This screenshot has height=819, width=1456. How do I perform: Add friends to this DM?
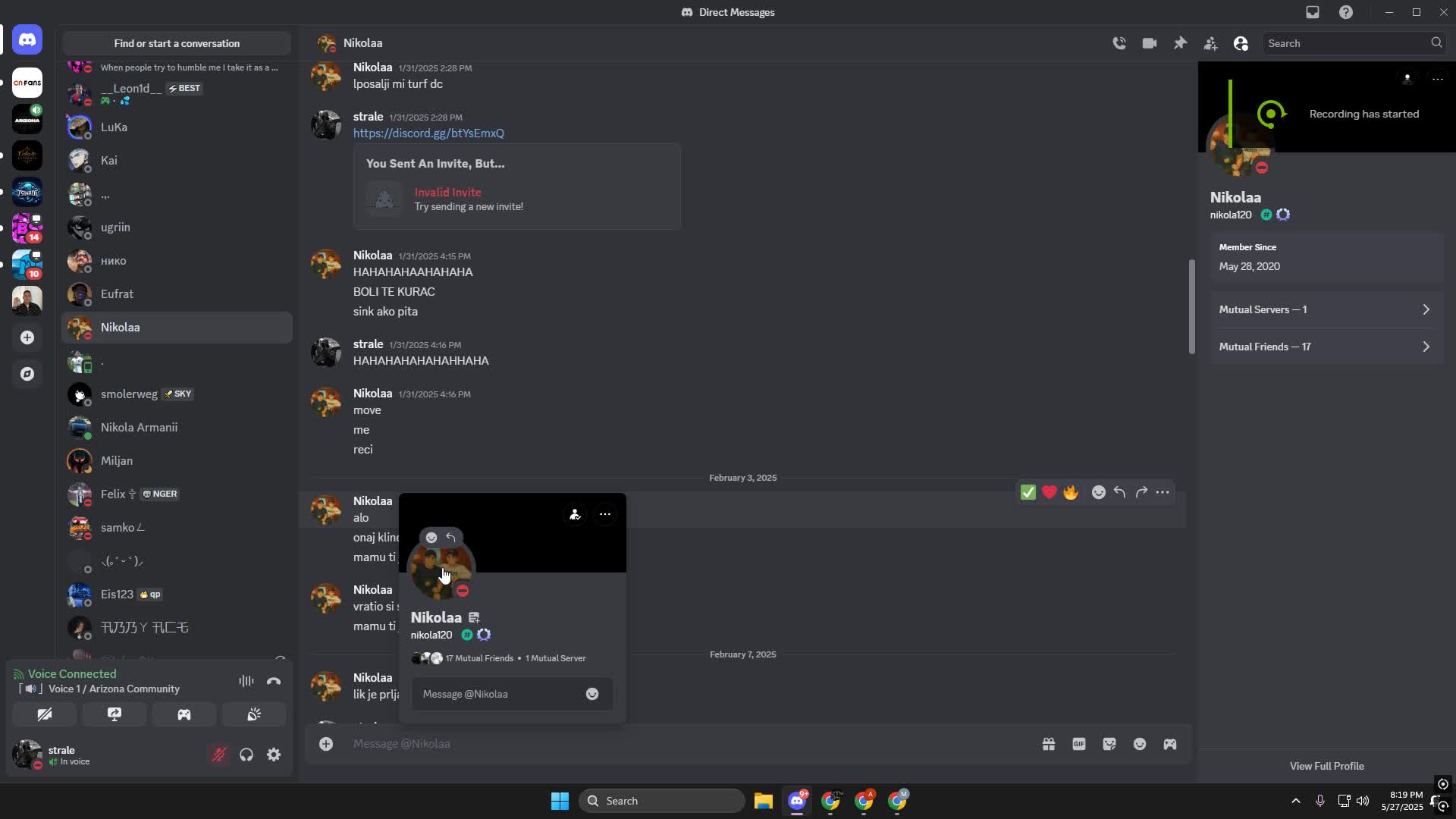click(1210, 43)
